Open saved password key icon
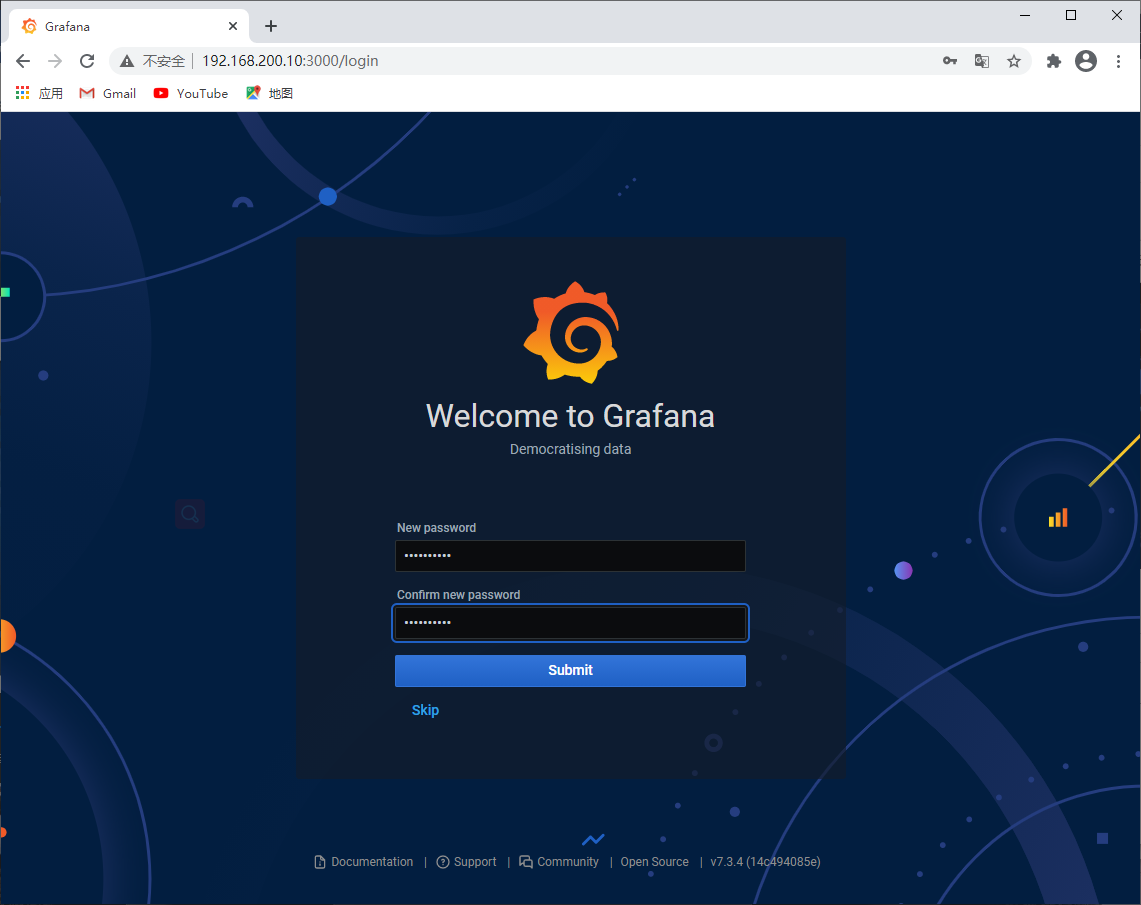 pyautogui.click(x=950, y=61)
